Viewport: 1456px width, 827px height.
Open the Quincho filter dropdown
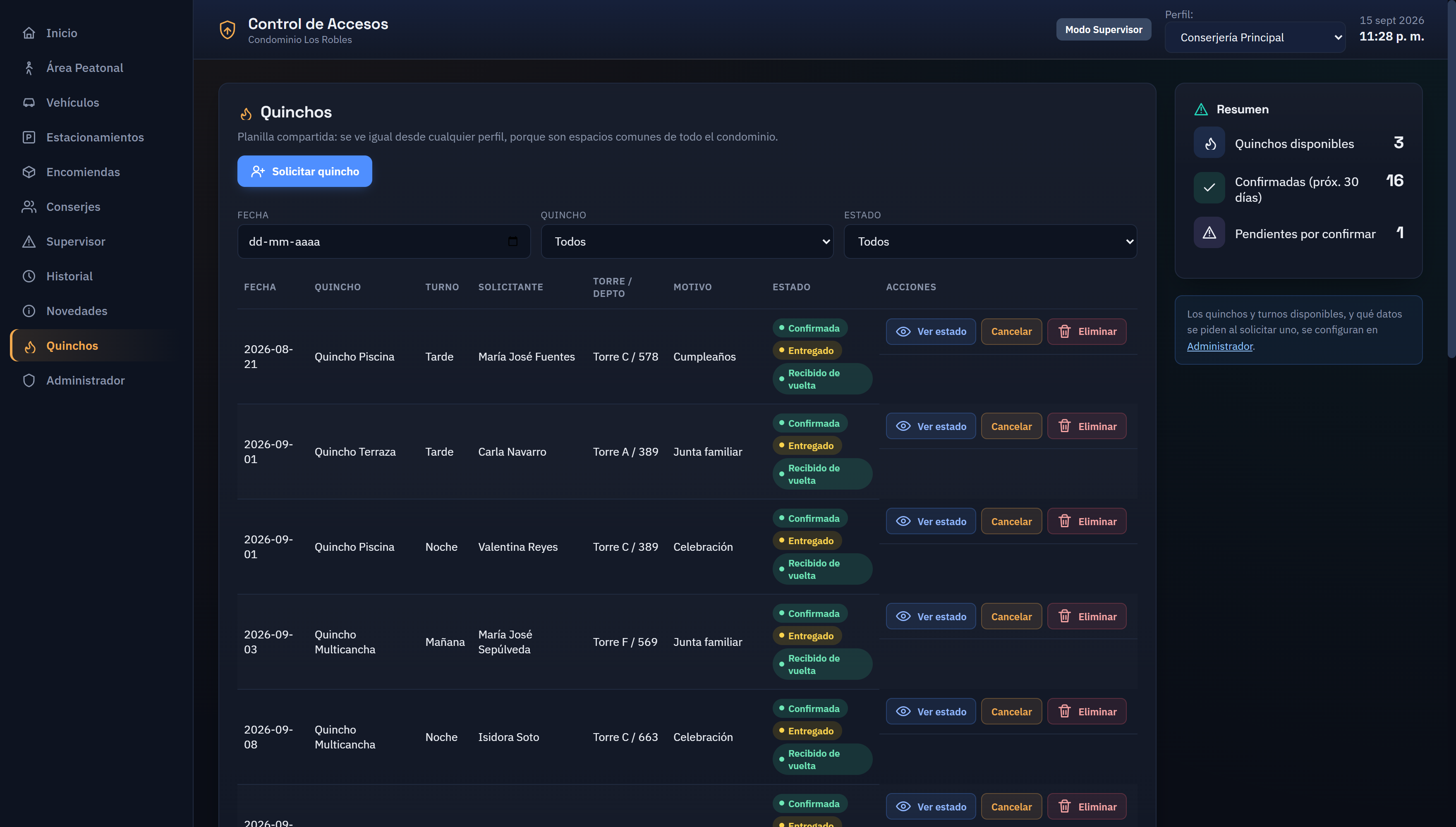[x=687, y=241]
